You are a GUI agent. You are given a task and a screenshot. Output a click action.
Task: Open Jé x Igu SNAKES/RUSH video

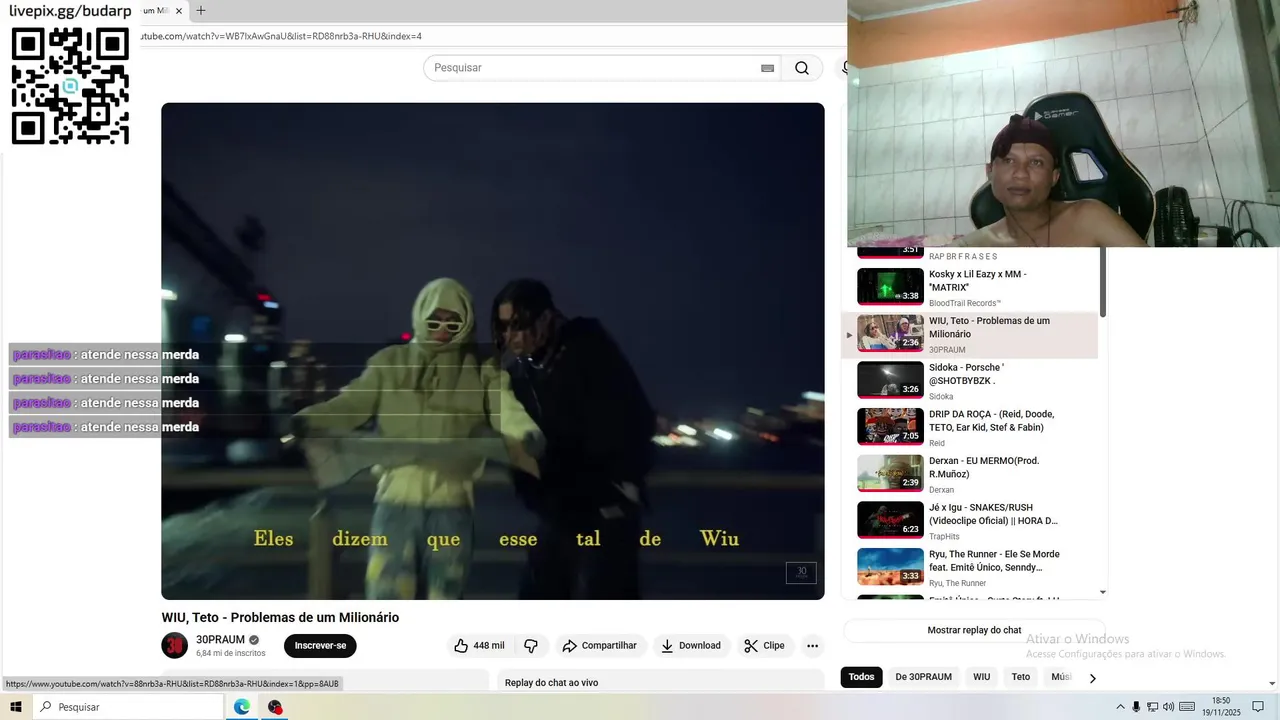[x=970, y=521]
